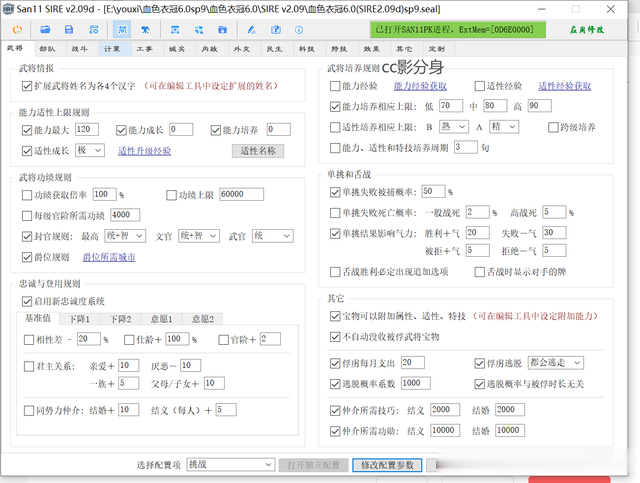Switch to the 战斗 tab

pos(79,48)
